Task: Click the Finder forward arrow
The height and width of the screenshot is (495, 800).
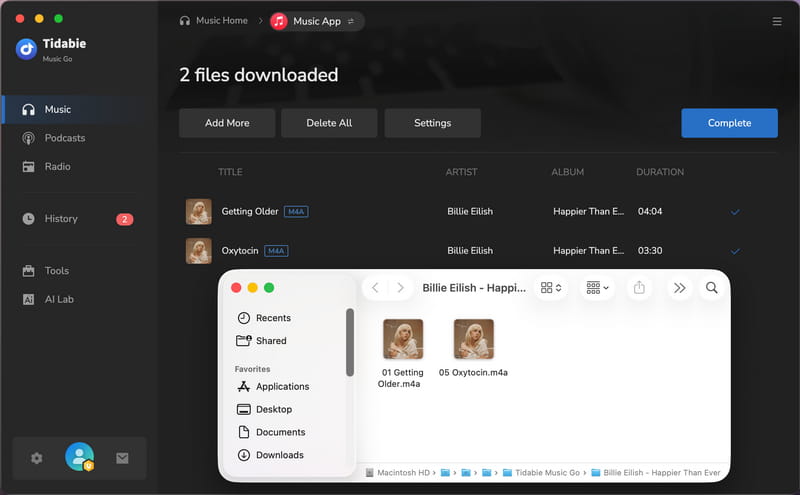Action: pos(401,288)
